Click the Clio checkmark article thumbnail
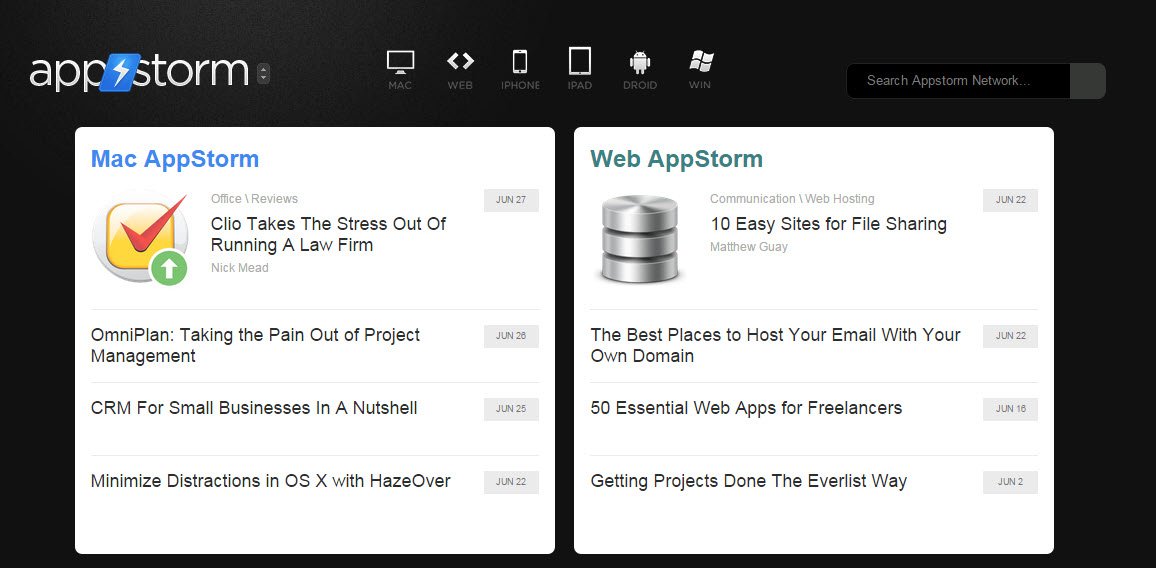 pos(140,238)
